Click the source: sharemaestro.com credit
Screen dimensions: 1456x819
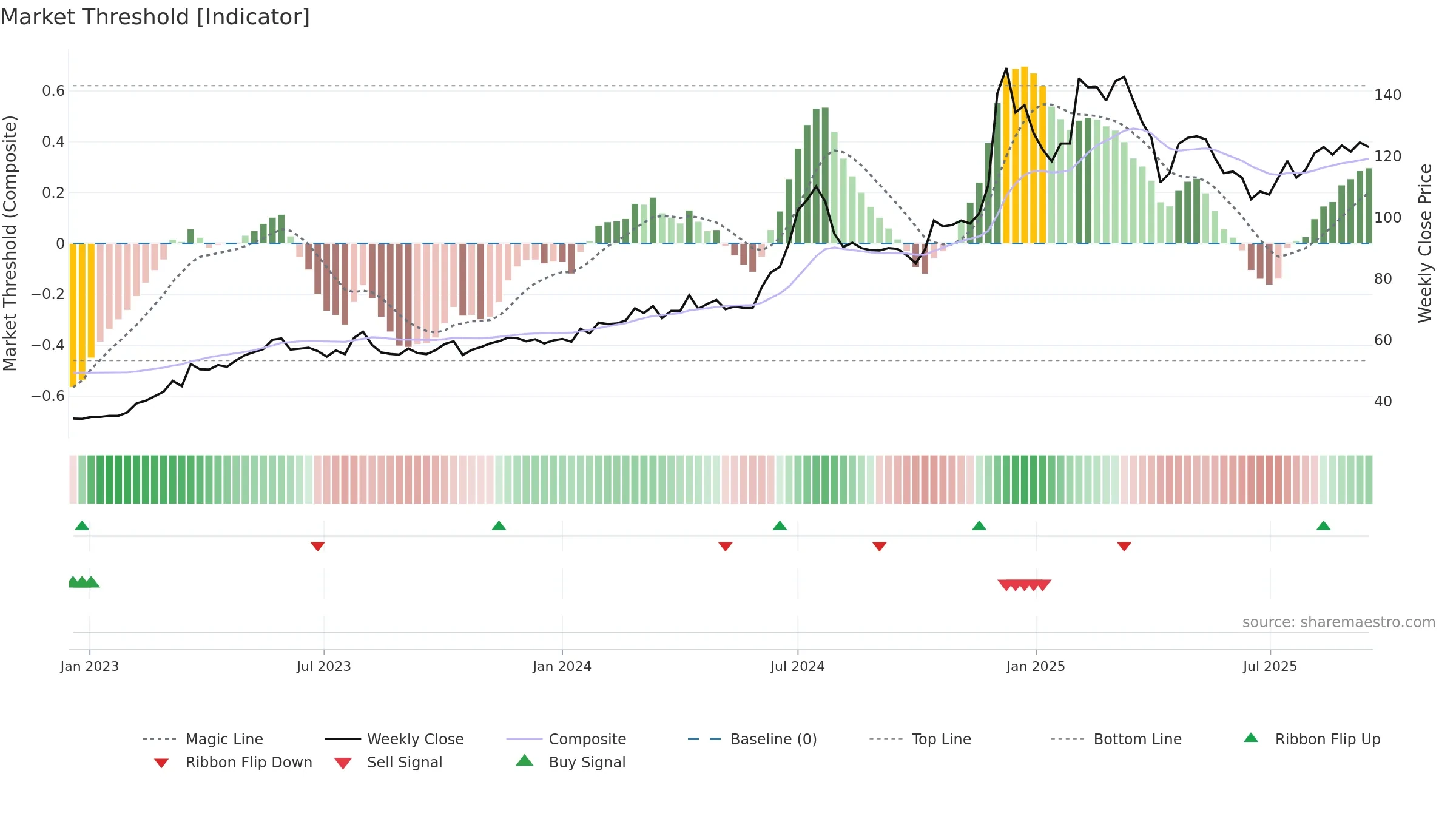[1339, 622]
